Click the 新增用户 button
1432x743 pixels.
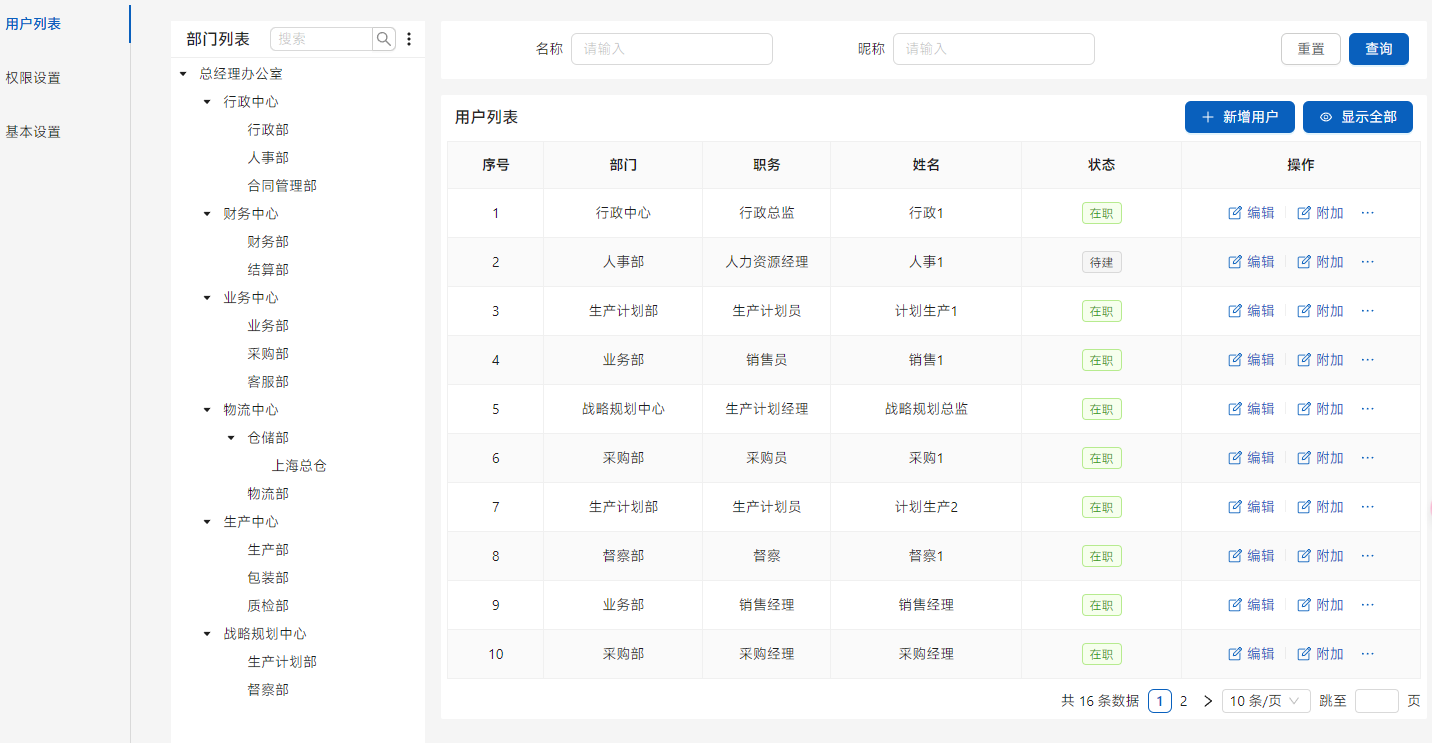[1239, 117]
